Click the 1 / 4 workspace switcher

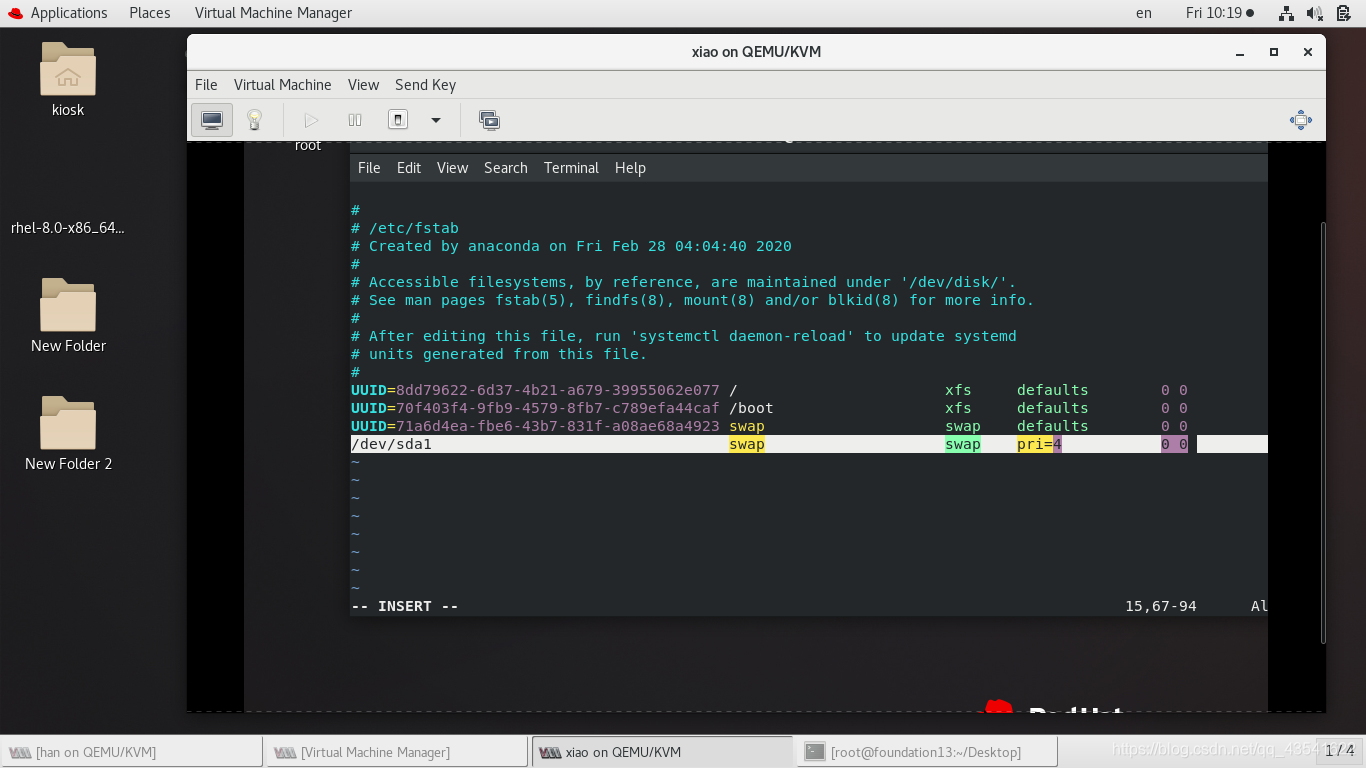(1339, 750)
